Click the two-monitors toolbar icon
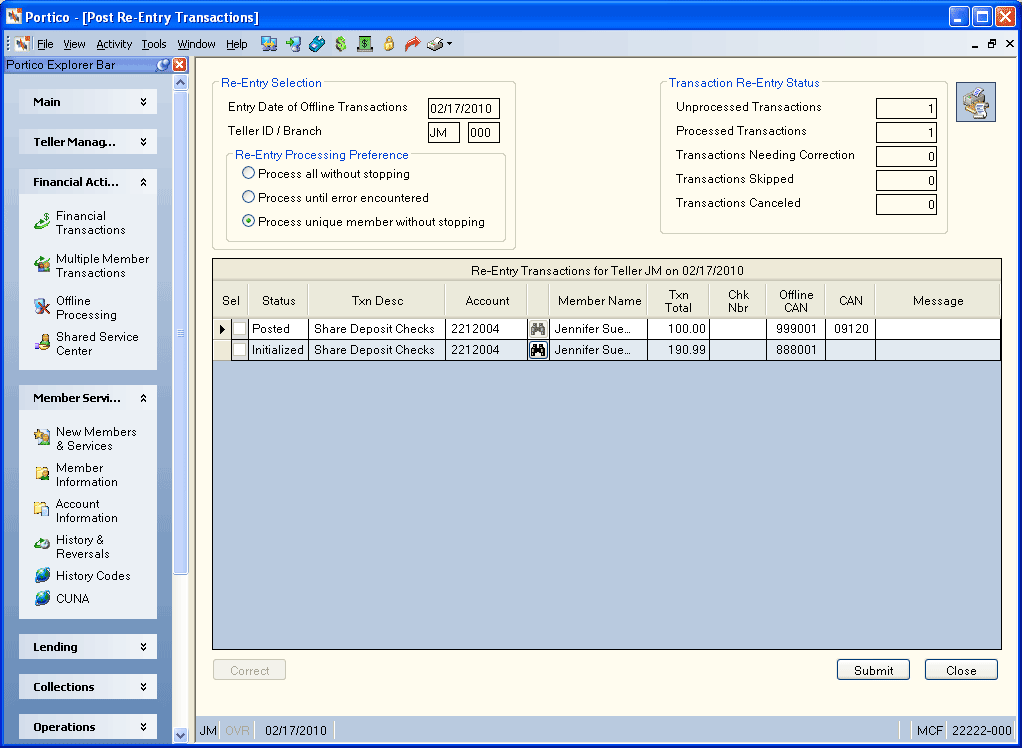 click(269, 44)
